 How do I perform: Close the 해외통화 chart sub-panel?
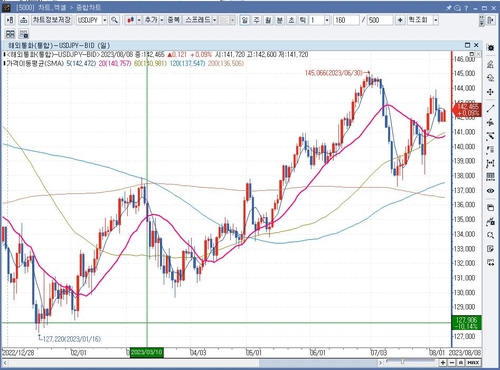pyautogui.click(x=476, y=45)
